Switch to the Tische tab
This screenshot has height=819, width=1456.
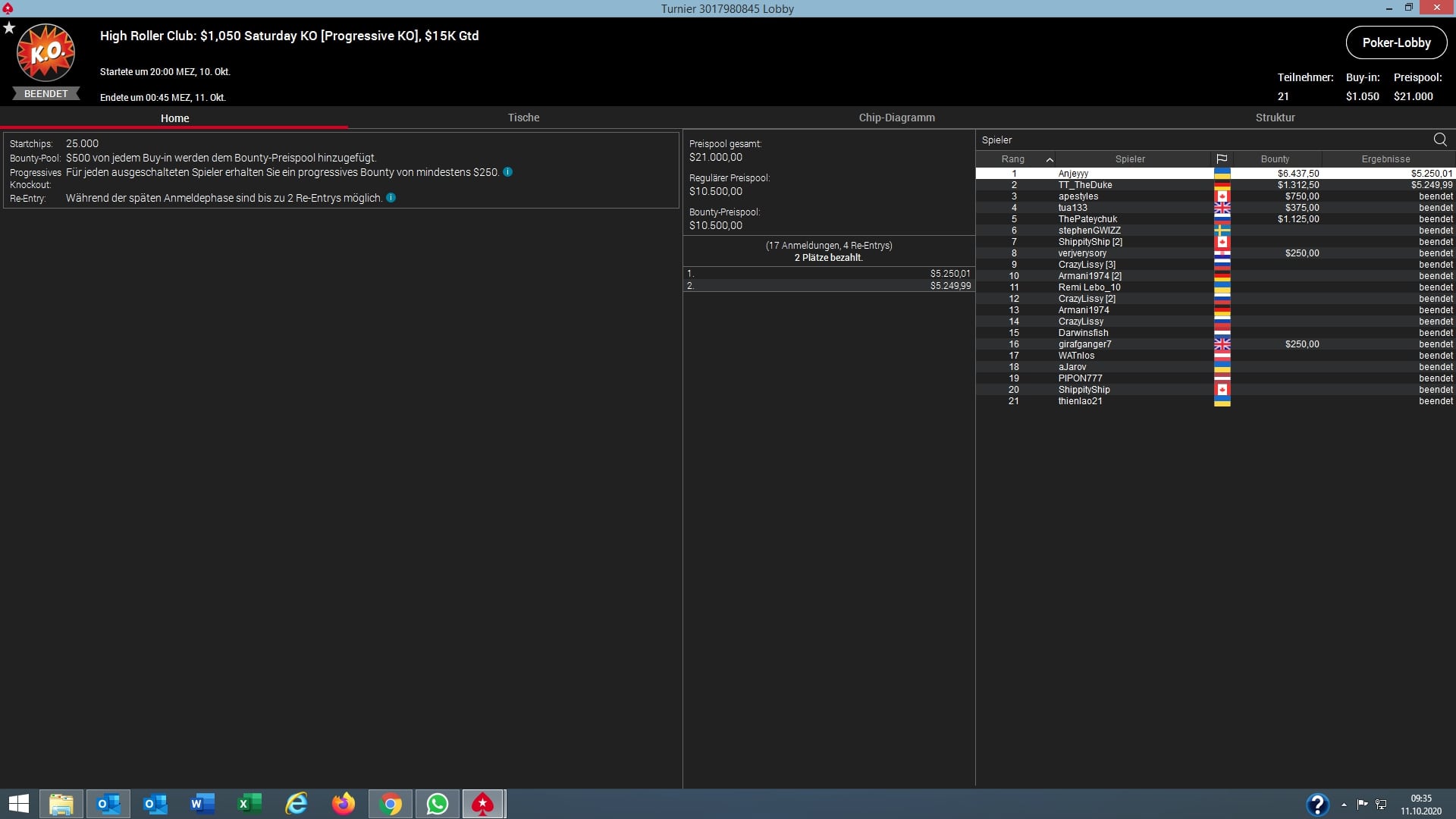(x=523, y=118)
